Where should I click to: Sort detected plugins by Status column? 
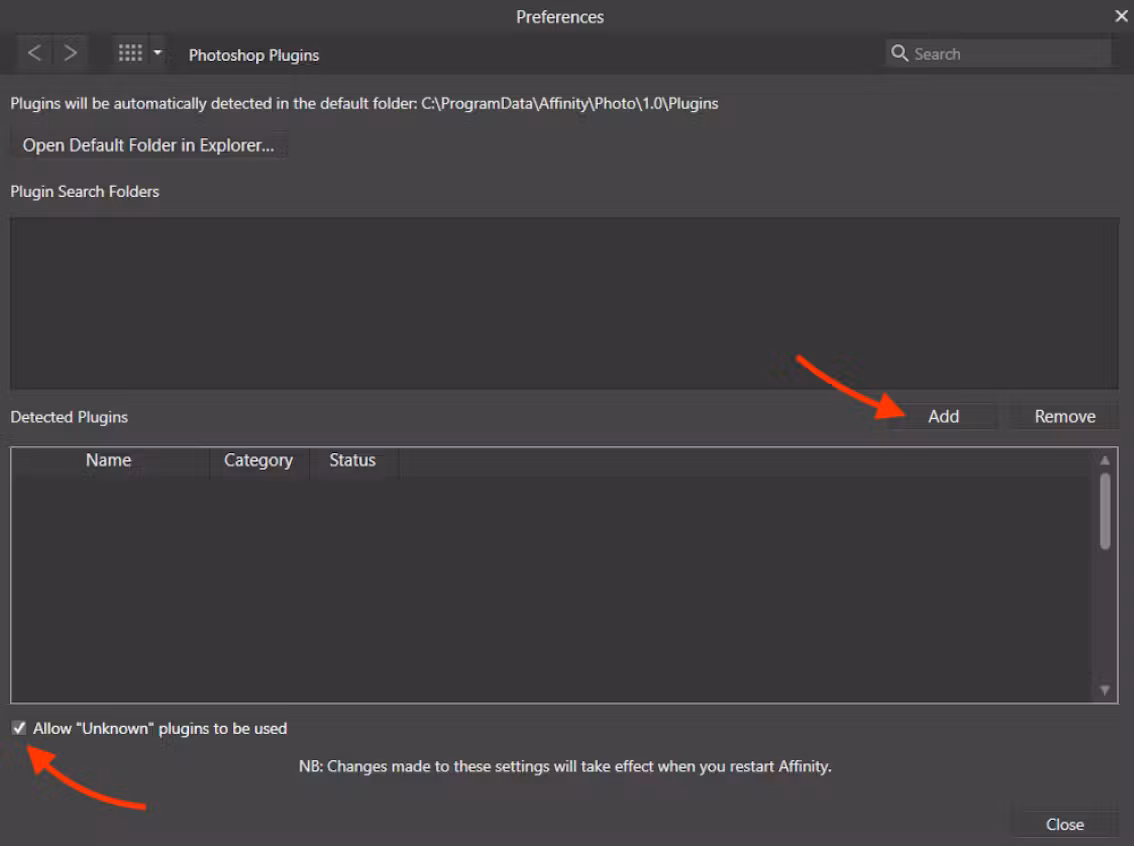tap(353, 461)
